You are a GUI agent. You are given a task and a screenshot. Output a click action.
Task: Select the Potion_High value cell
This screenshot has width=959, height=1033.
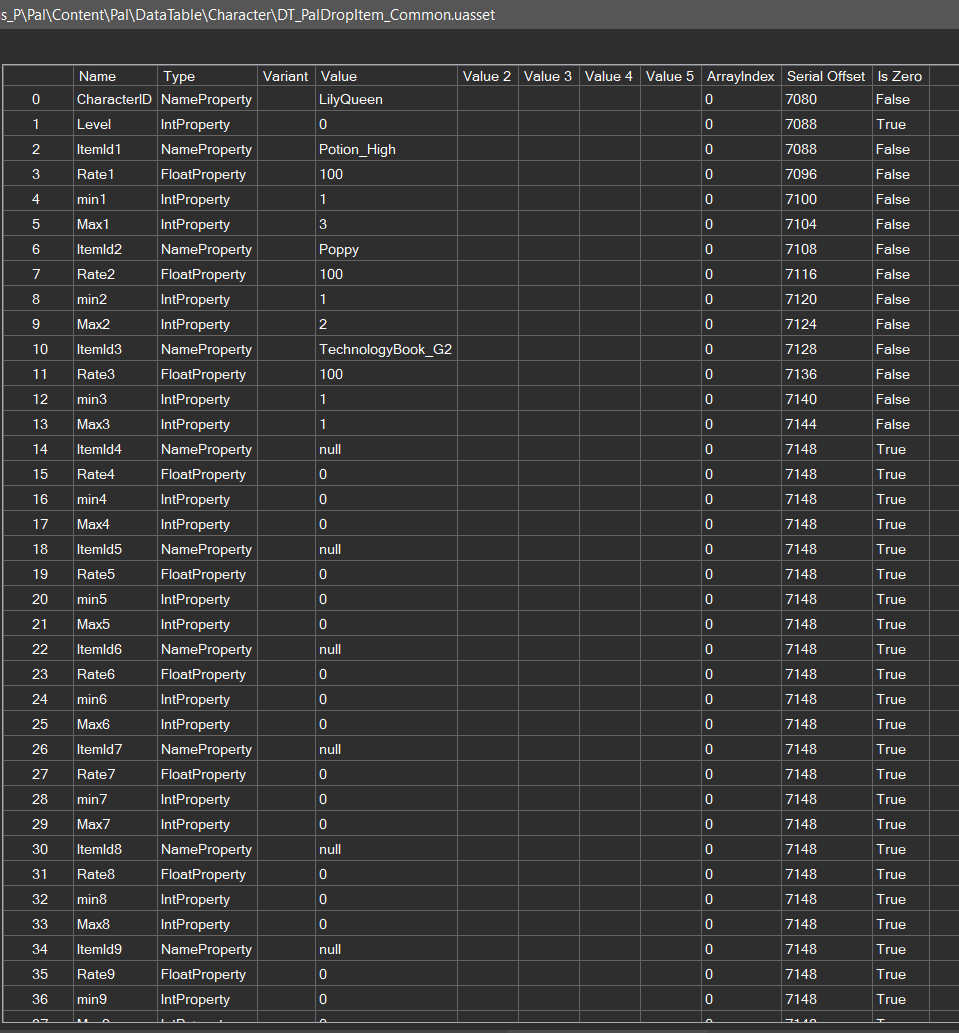pos(387,150)
